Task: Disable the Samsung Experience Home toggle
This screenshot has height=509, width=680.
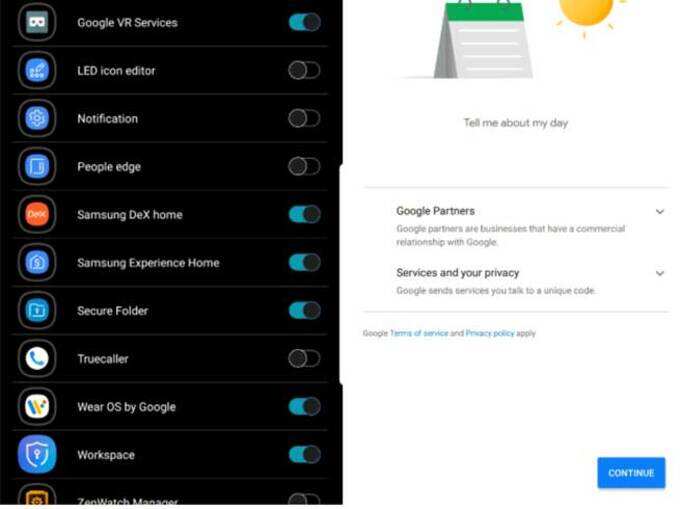Action: [x=304, y=262]
